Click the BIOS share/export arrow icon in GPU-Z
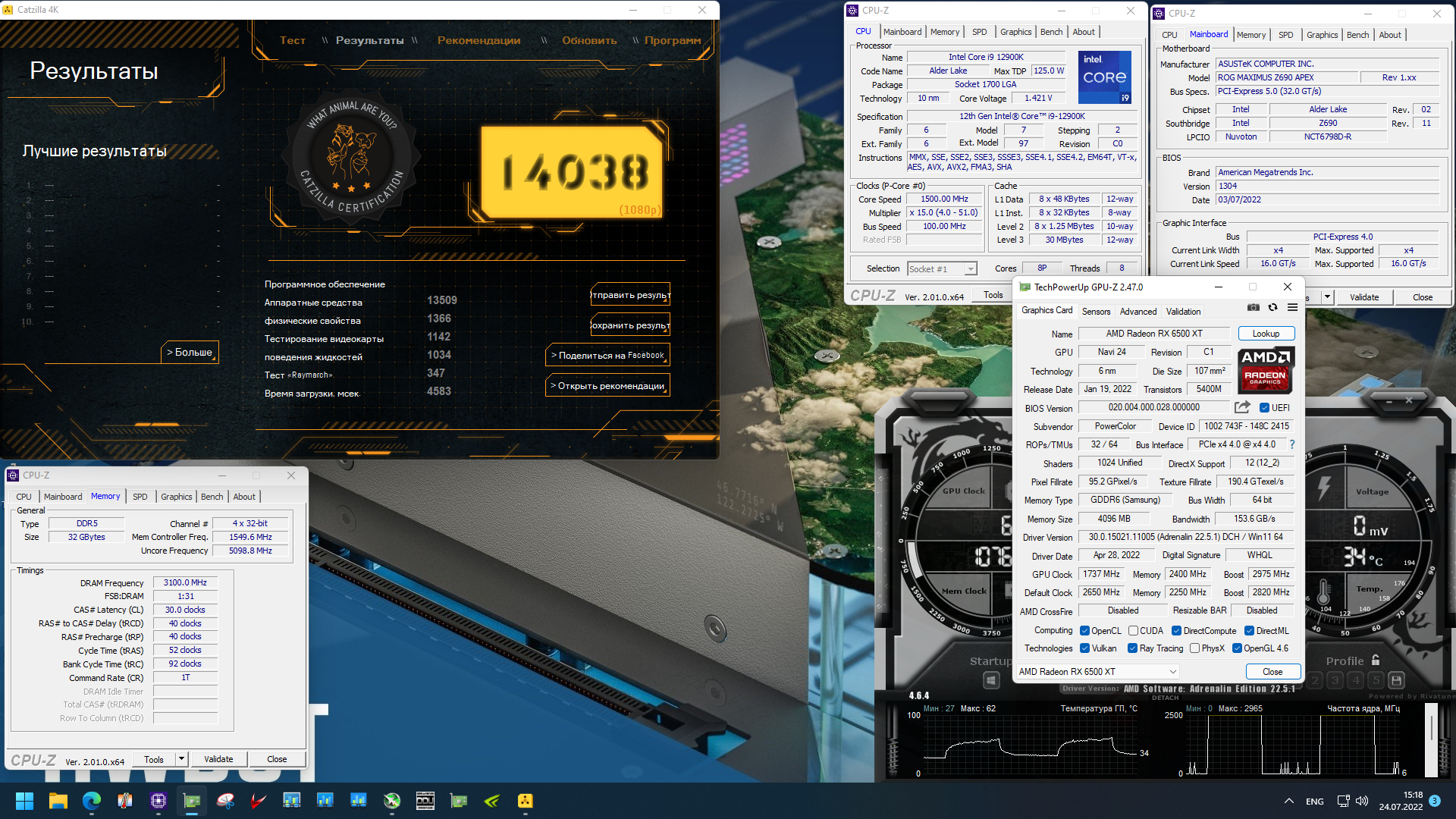This screenshot has width=1456, height=819. coord(1242,407)
